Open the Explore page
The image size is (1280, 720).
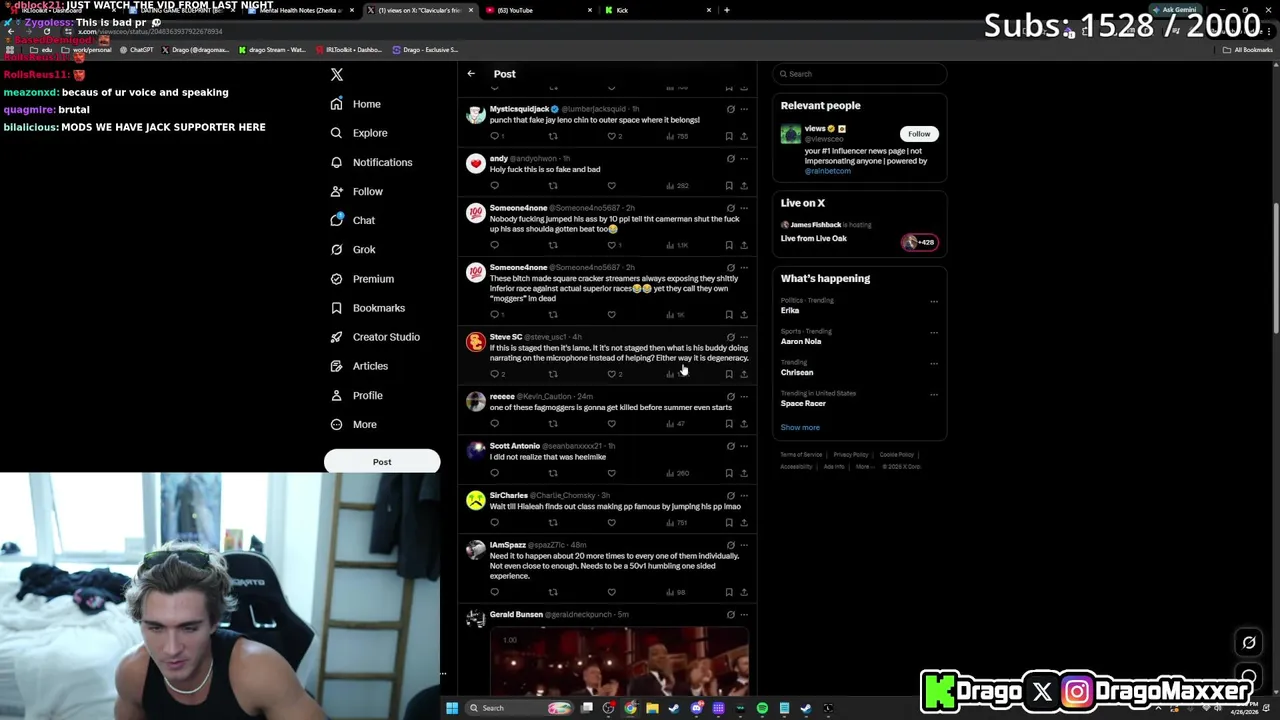coord(358,133)
